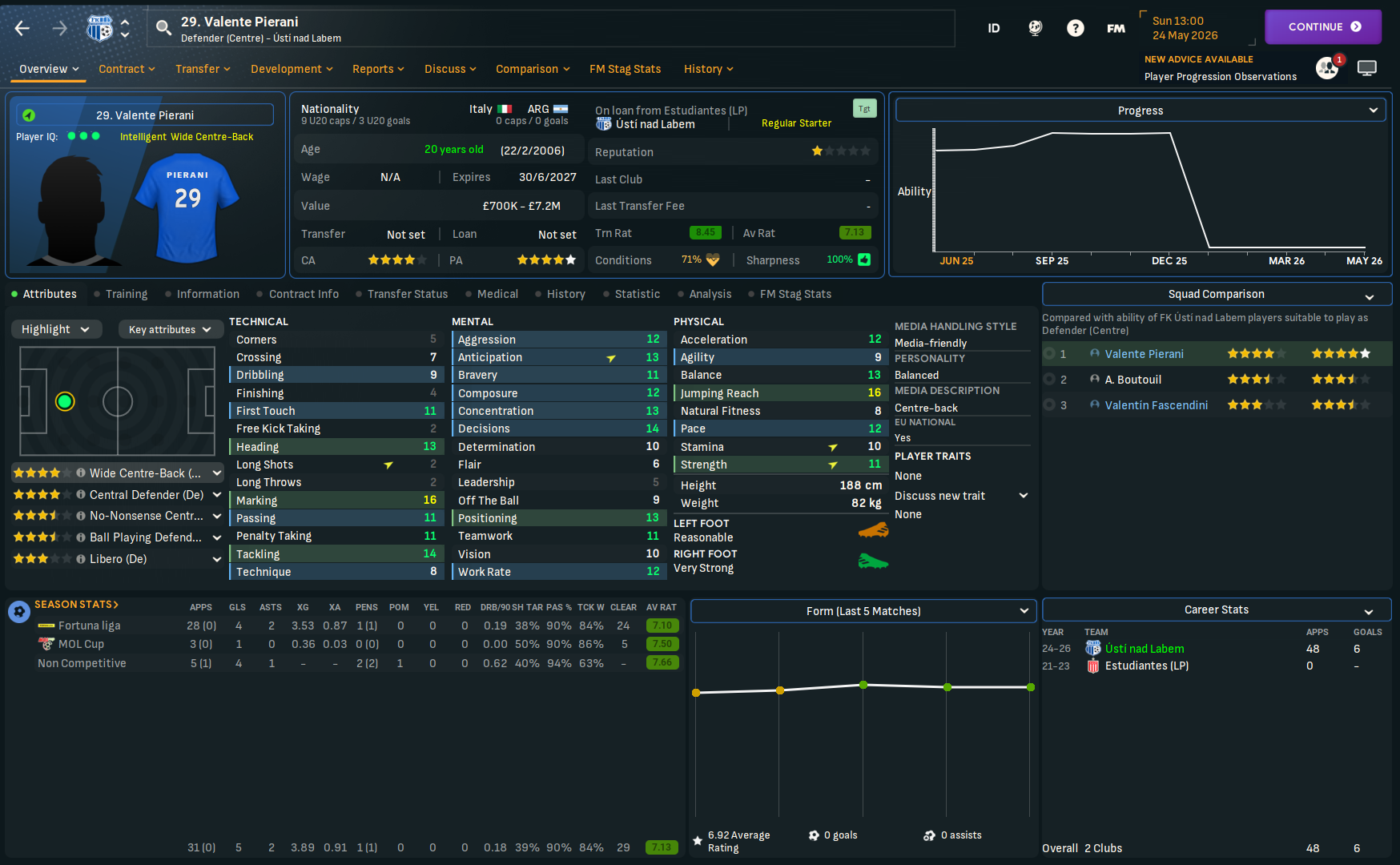Select the Analysis radio tab
1400x865 pixels.
click(704, 294)
